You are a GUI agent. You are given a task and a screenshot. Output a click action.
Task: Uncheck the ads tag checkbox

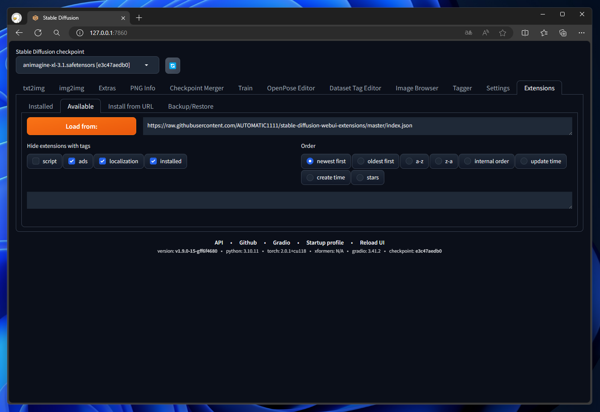[x=72, y=161]
